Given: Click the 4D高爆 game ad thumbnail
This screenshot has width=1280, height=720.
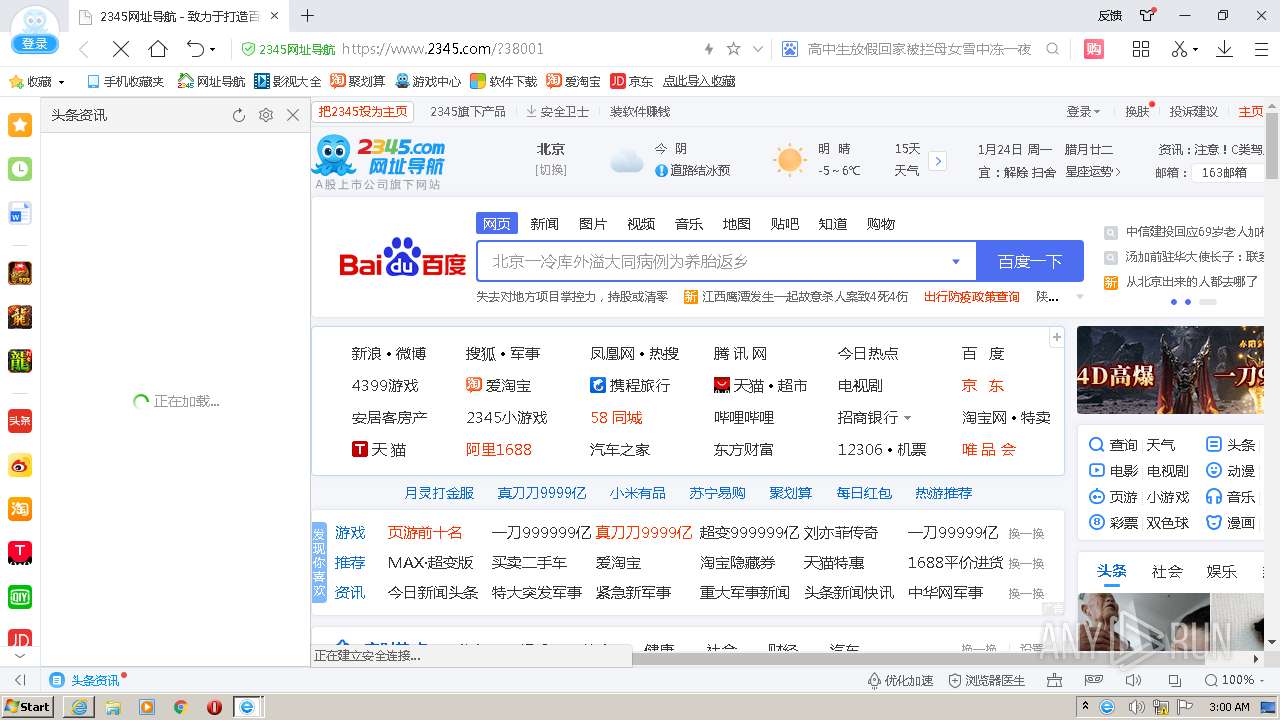Looking at the screenshot, I should click(x=1171, y=370).
